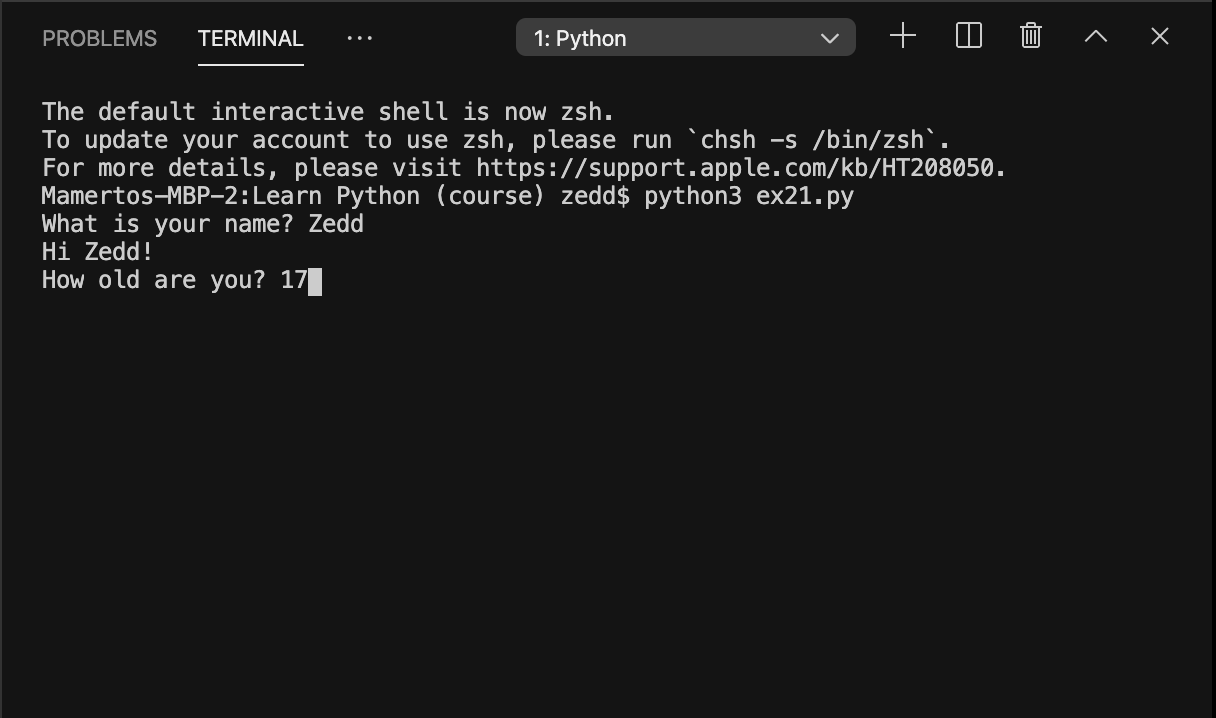Open more terminal actions with the ellipsis
This screenshot has width=1216, height=718.
pos(359,38)
